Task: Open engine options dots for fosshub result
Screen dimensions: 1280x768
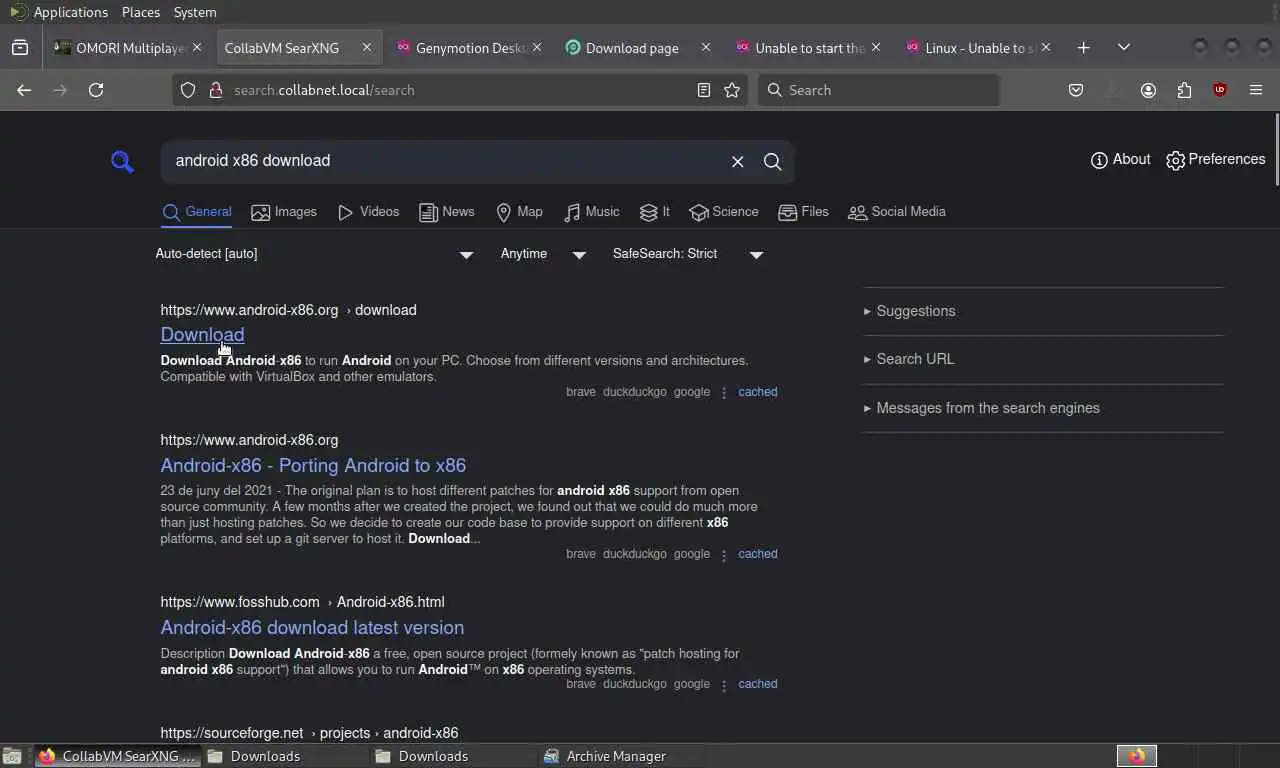Action: pos(723,685)
